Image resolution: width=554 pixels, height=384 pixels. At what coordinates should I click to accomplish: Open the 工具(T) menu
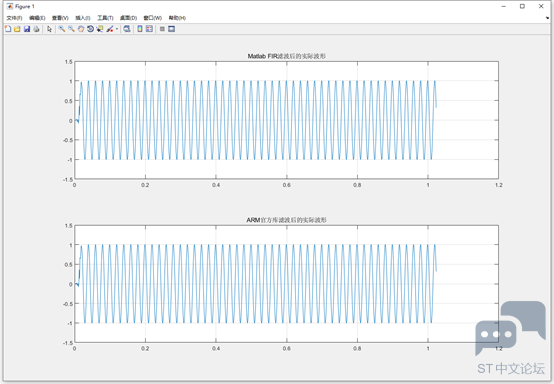[105, 18]
